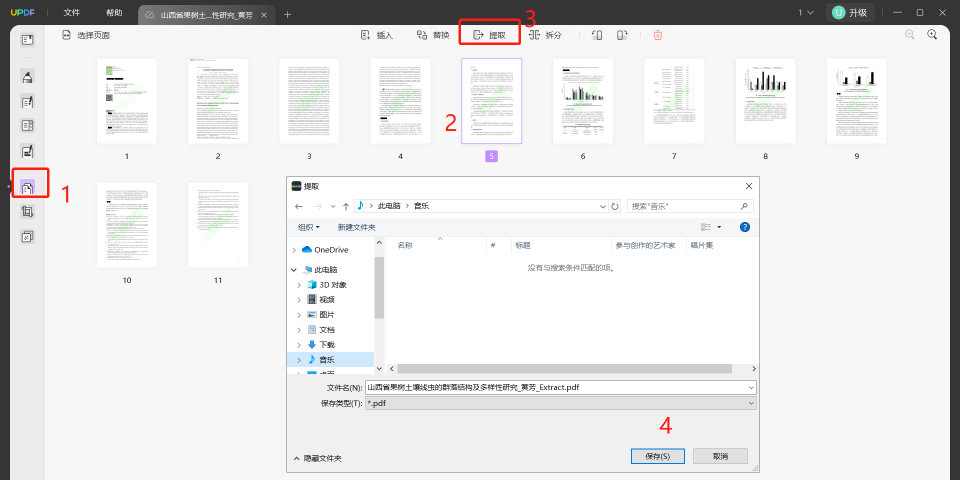Rotate selected page clockwise
The image size is (960, 480).
[x=622, y=35]
